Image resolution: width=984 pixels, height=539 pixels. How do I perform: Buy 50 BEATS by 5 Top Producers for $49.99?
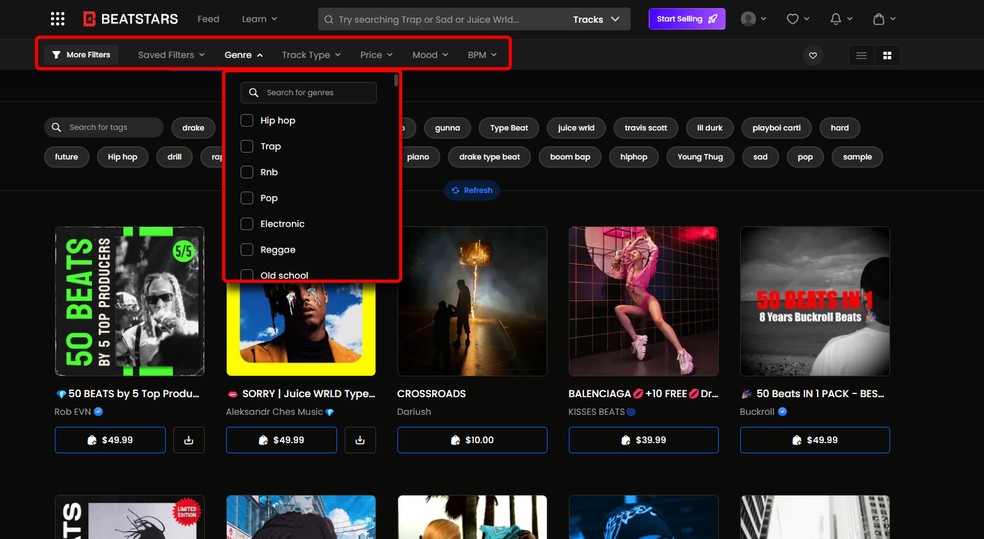pyautogui.click(x=110, y=440)
